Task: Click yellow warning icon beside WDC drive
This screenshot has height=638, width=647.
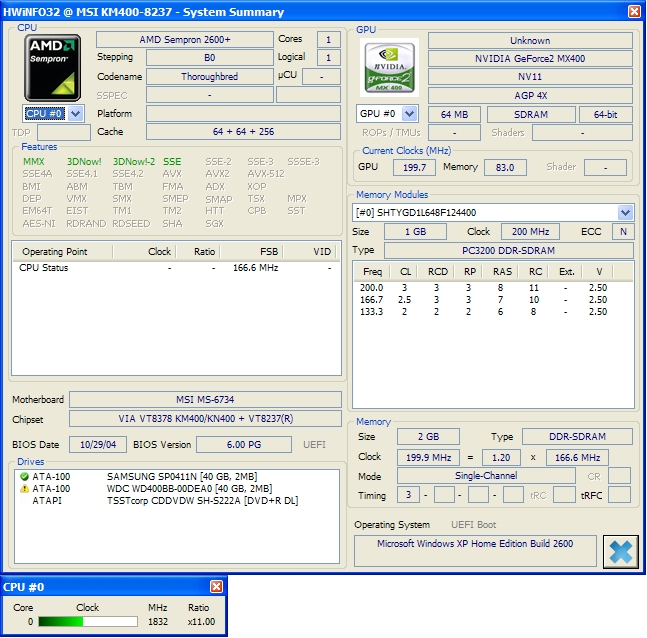Action: tap(24, 488)
